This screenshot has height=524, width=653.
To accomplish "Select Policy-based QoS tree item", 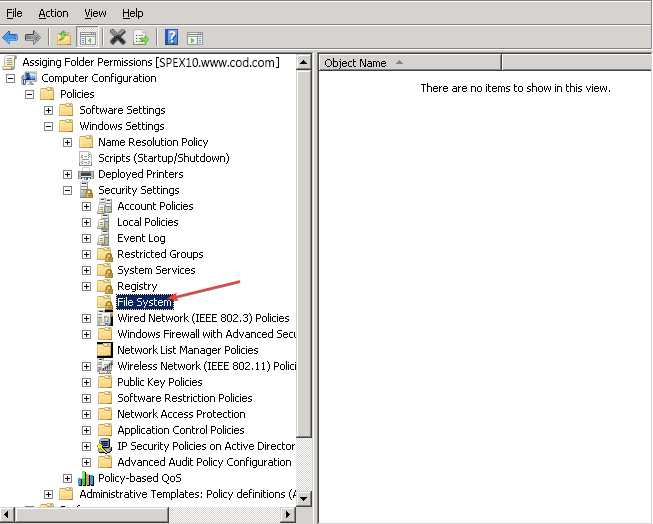I will tap(140, 478).
